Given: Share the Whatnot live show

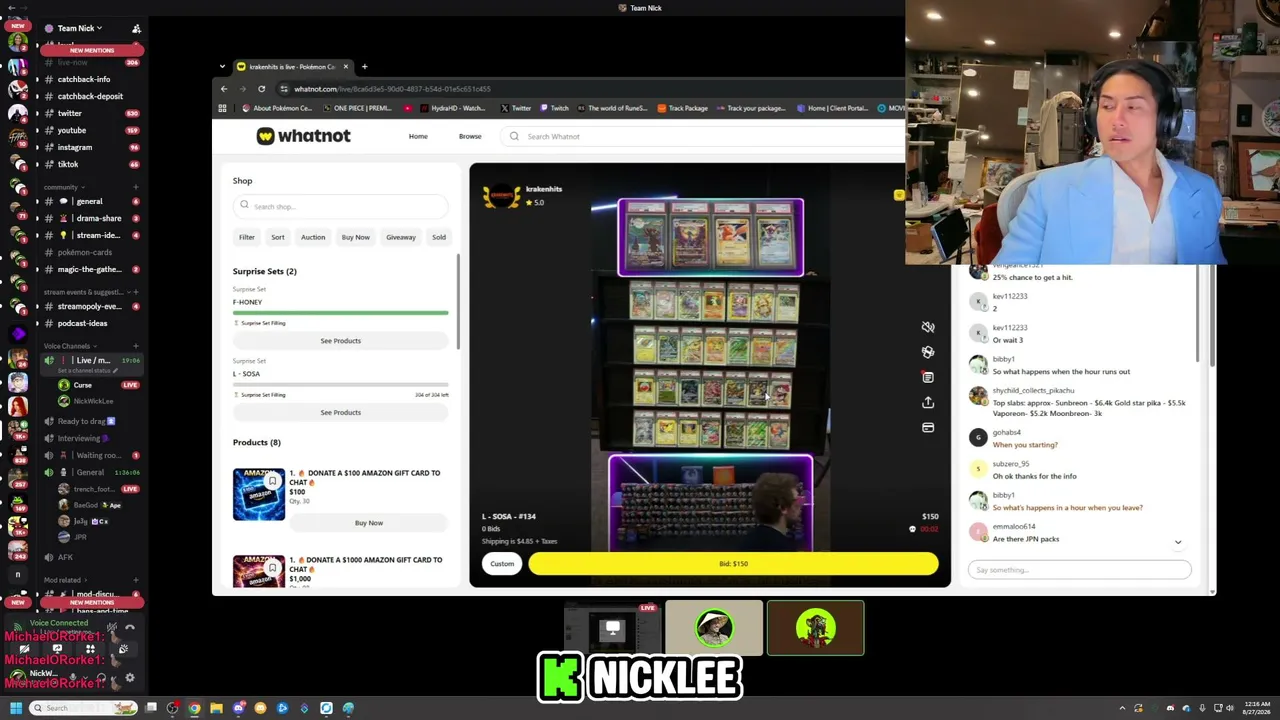Looking at the screenshot, I should coord(928,402).
